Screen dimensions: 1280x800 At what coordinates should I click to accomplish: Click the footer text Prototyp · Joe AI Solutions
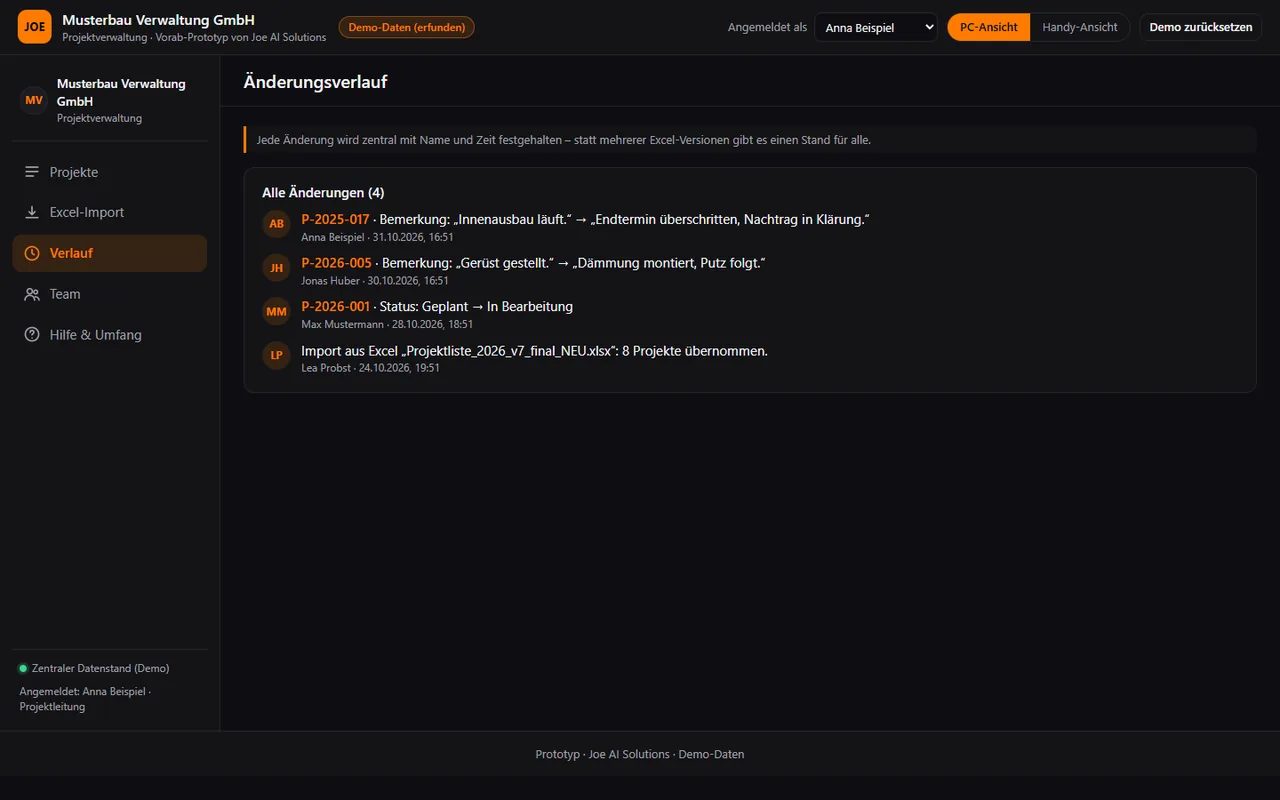(640, 754)
